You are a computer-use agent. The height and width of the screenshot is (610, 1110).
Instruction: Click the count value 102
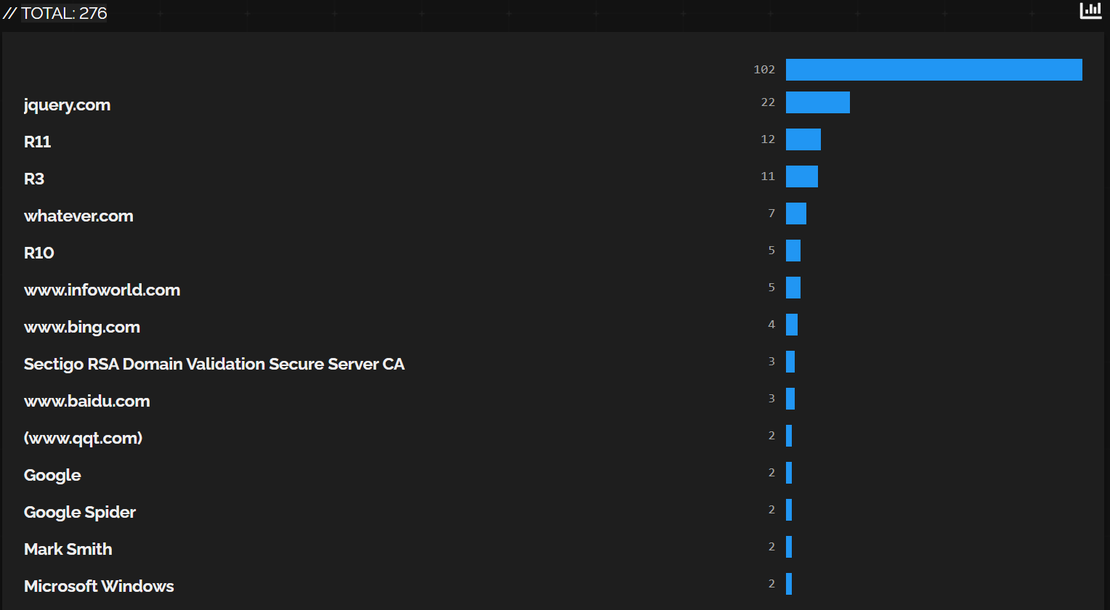(764, 69)
